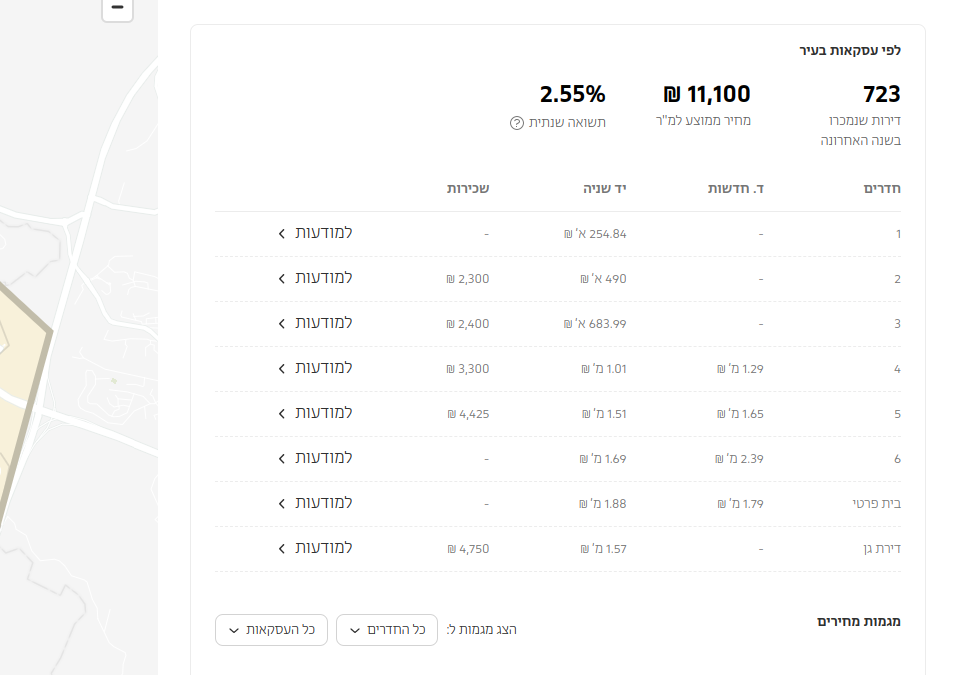Open listings link for private house row
The image size is (954, 675).
pyautogui.click(x=315, y=503)
